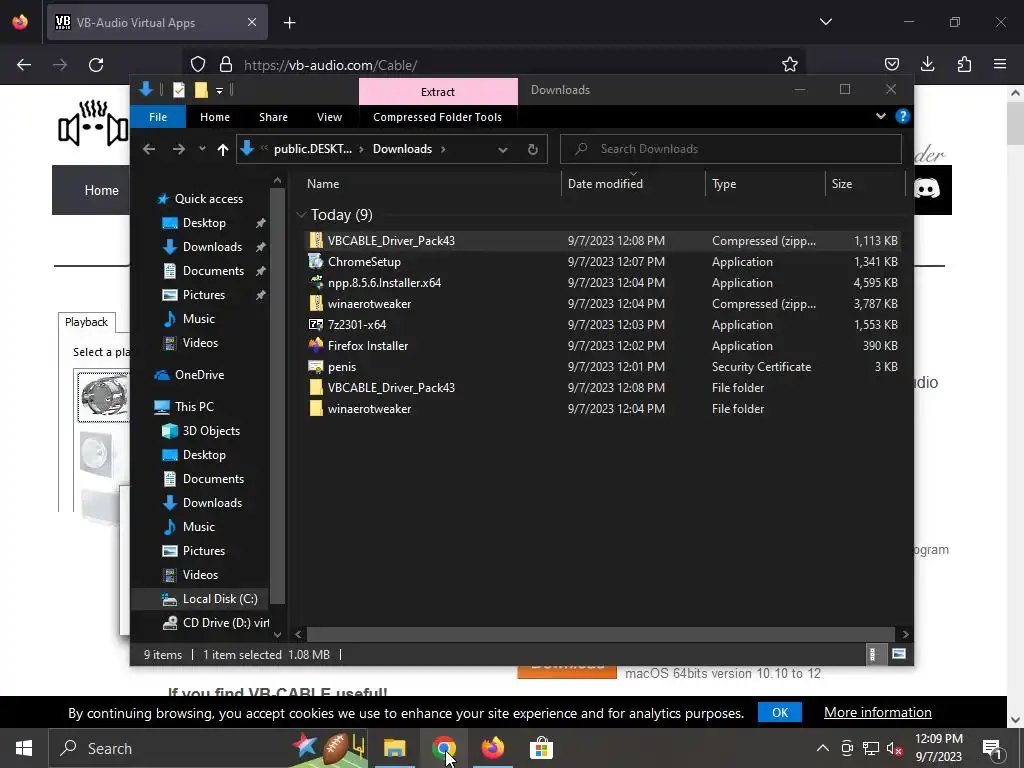The image size is (1024, 768).
Task: Click the Search Downloads field
Action: pyautogui.click(x=731, y=149)
